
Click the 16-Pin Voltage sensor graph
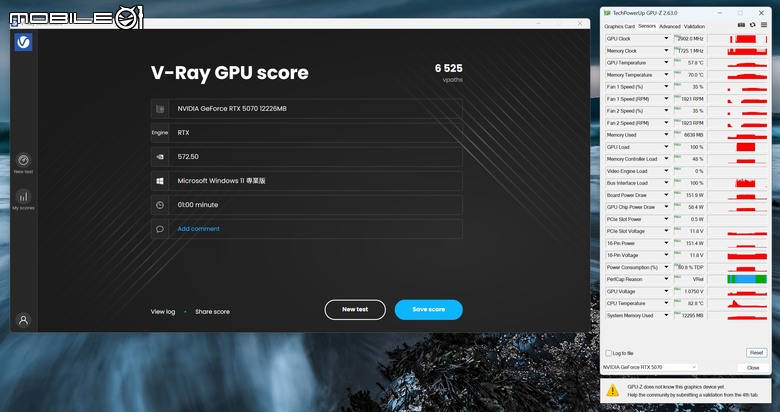(x=738, y=255)
